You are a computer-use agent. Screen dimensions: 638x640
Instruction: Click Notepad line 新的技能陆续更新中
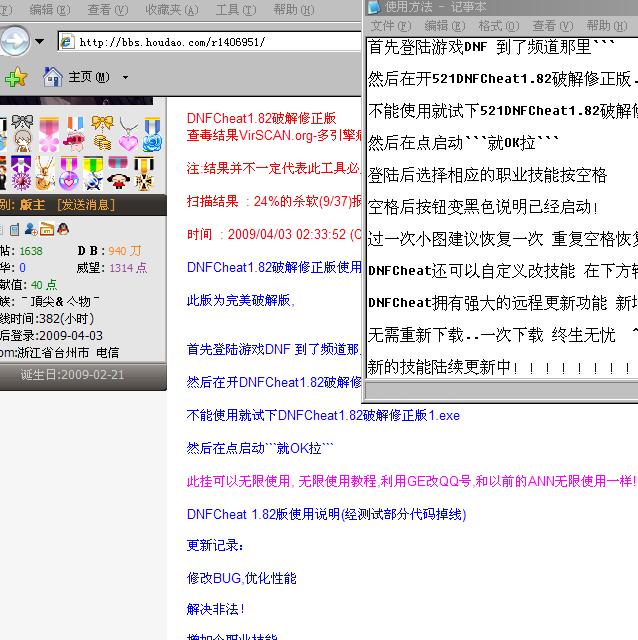coord(498,367)
